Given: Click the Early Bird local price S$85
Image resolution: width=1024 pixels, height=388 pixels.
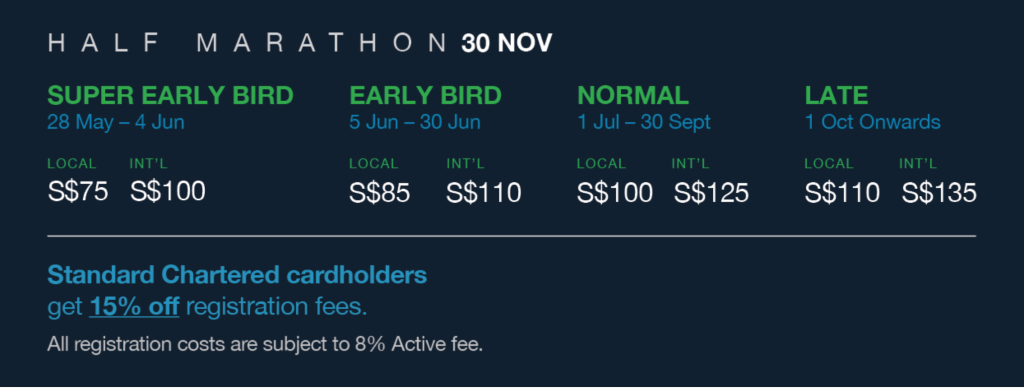Looking at the screenshot, I should point(379,193).
